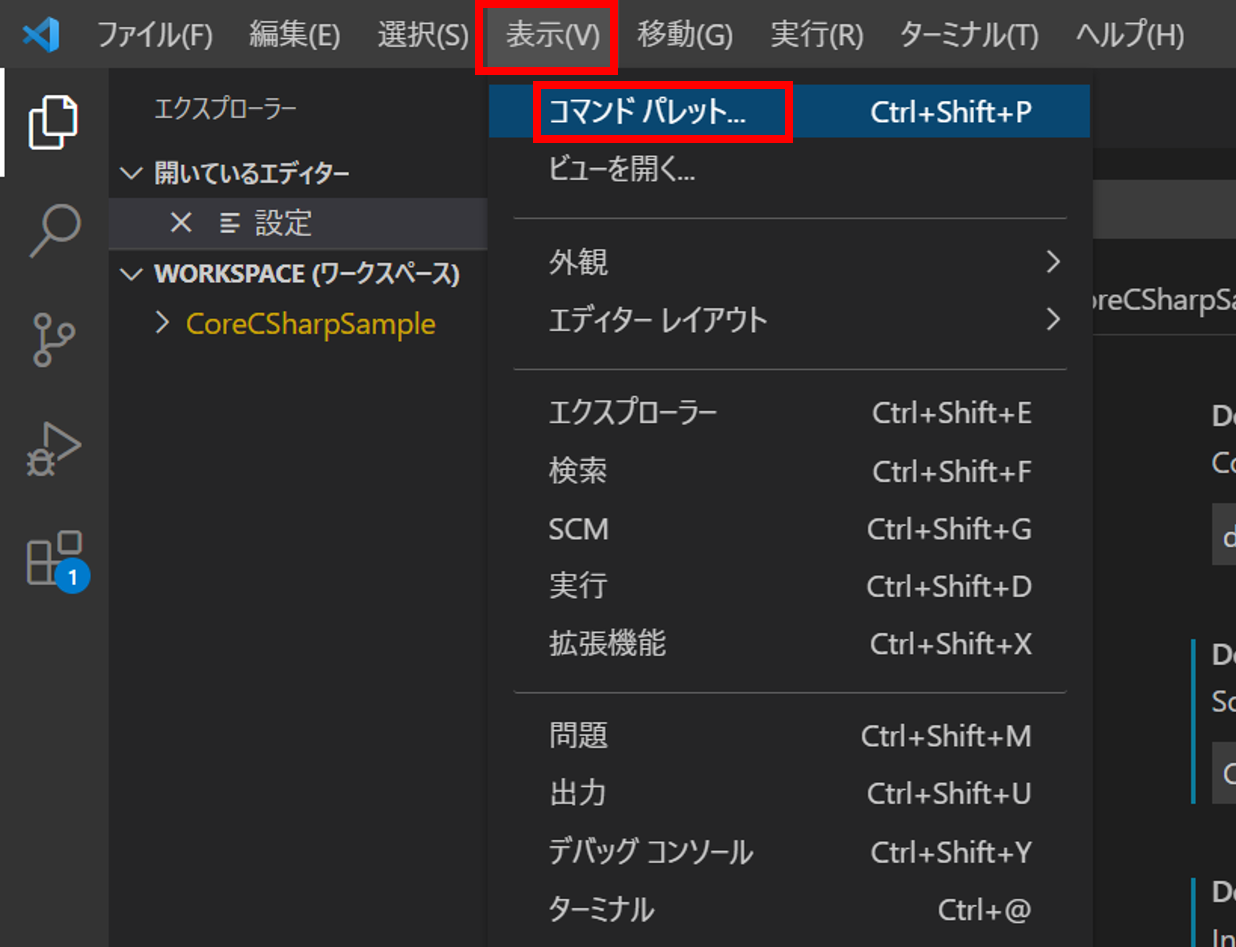Select 設定 in open editors list
The width and height of the screenshot is (1236, 947).
pyautogui.click(x=283, y=223)
